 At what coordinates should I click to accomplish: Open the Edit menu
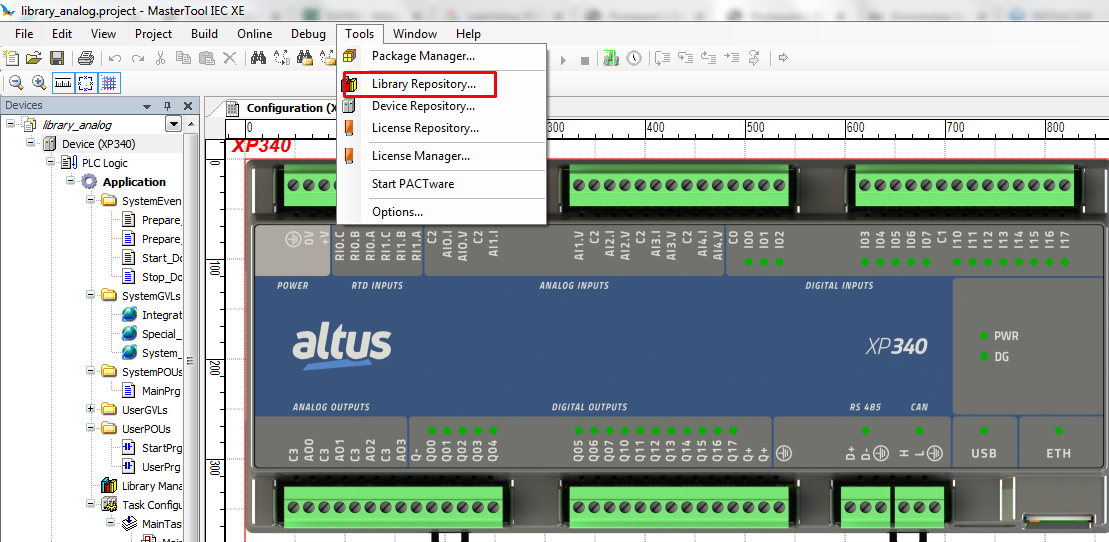click(x=62, y=33)
